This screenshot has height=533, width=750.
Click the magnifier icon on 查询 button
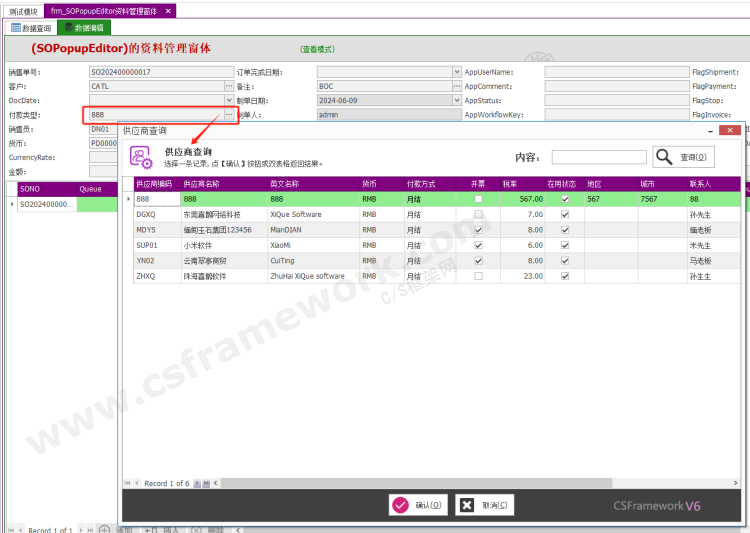665,157
